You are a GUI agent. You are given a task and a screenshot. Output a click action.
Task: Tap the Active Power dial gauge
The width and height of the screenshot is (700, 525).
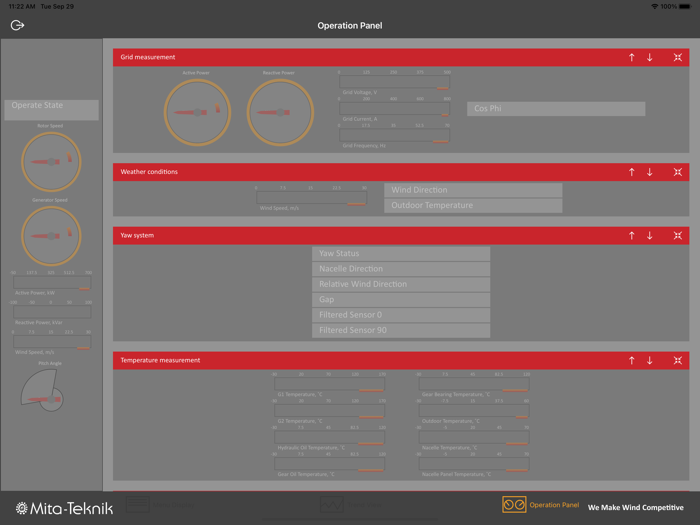(197, 112)
